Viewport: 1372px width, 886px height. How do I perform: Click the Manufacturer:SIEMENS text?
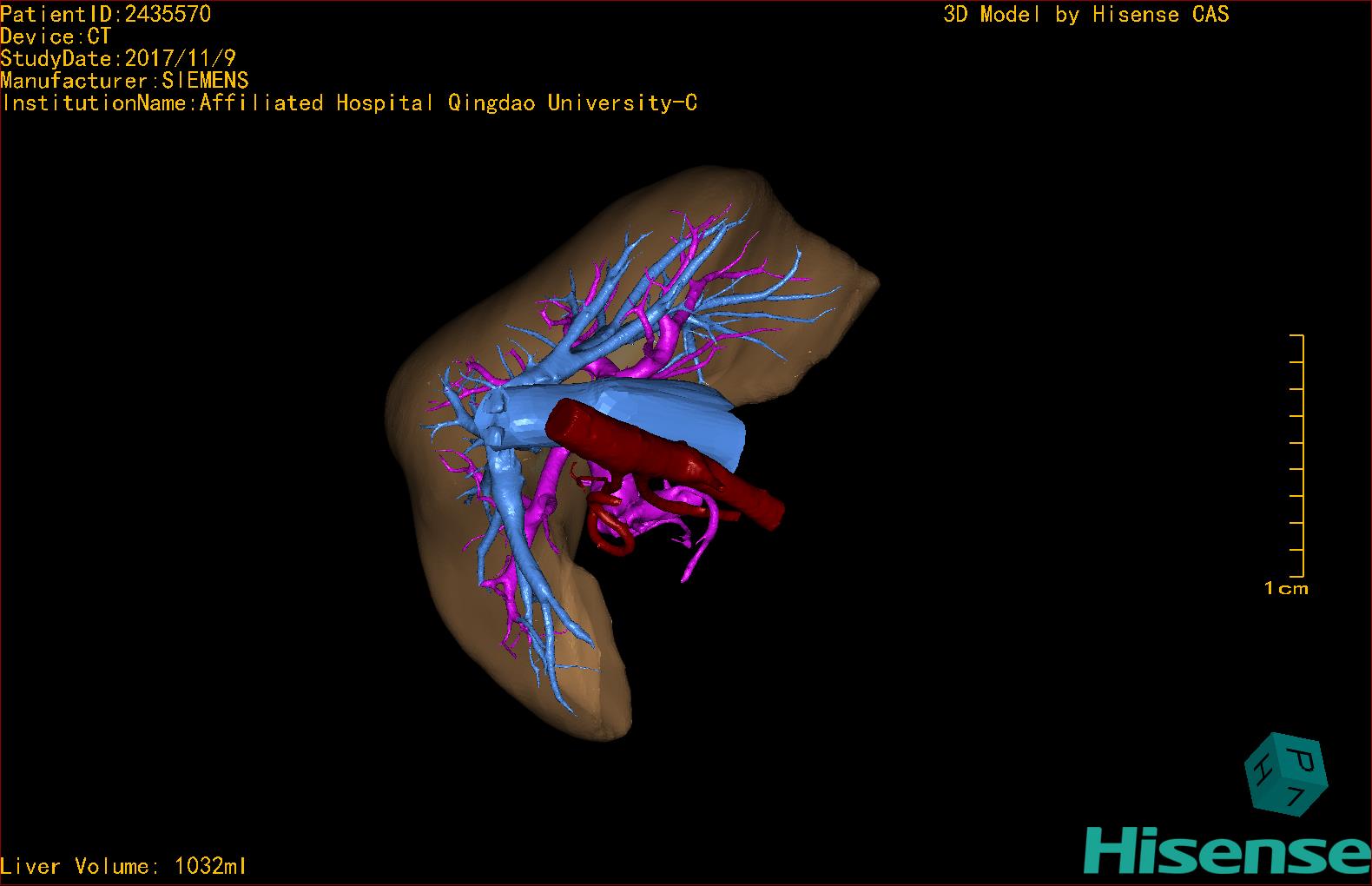(x=124, y=81)
